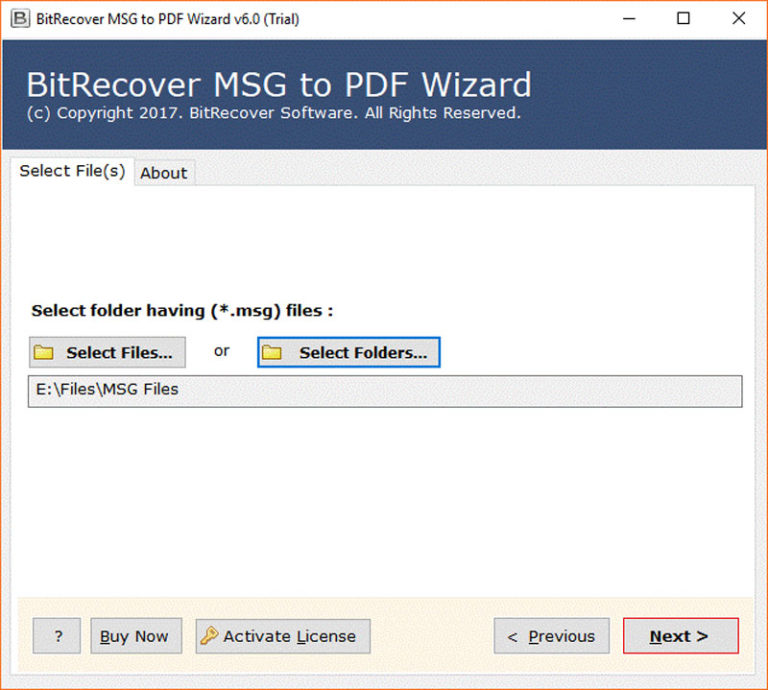Image resolution: width=768 pixels, height=690 pixels.
Task: Click the BitRecover app icon in title bar
Action: (20, 19)
